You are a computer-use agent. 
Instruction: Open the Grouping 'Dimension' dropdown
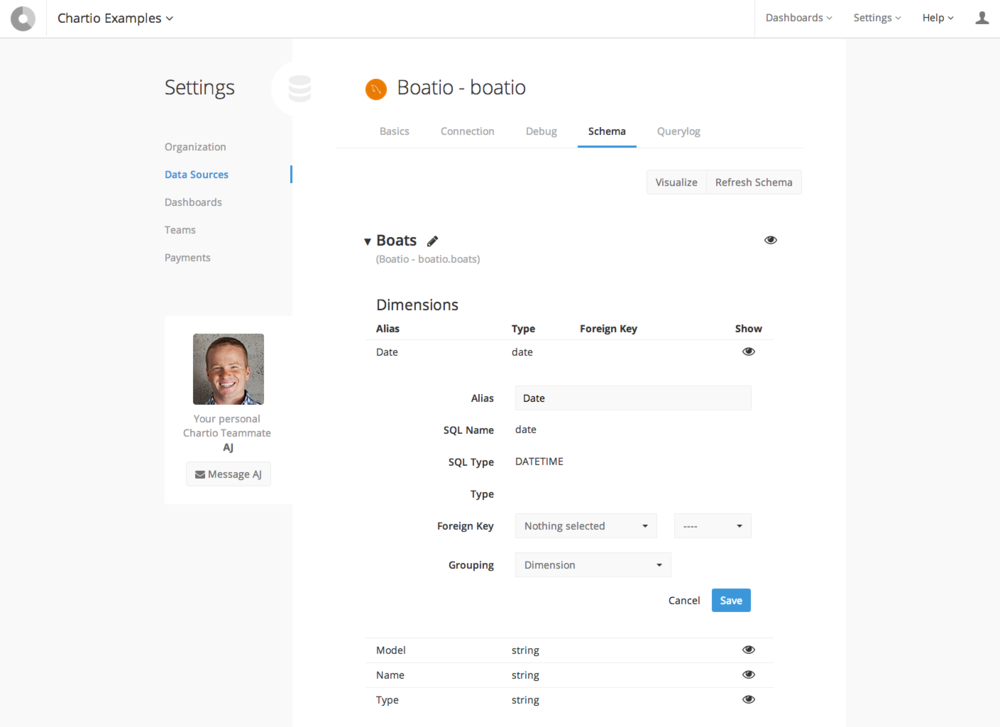[593, 565]
